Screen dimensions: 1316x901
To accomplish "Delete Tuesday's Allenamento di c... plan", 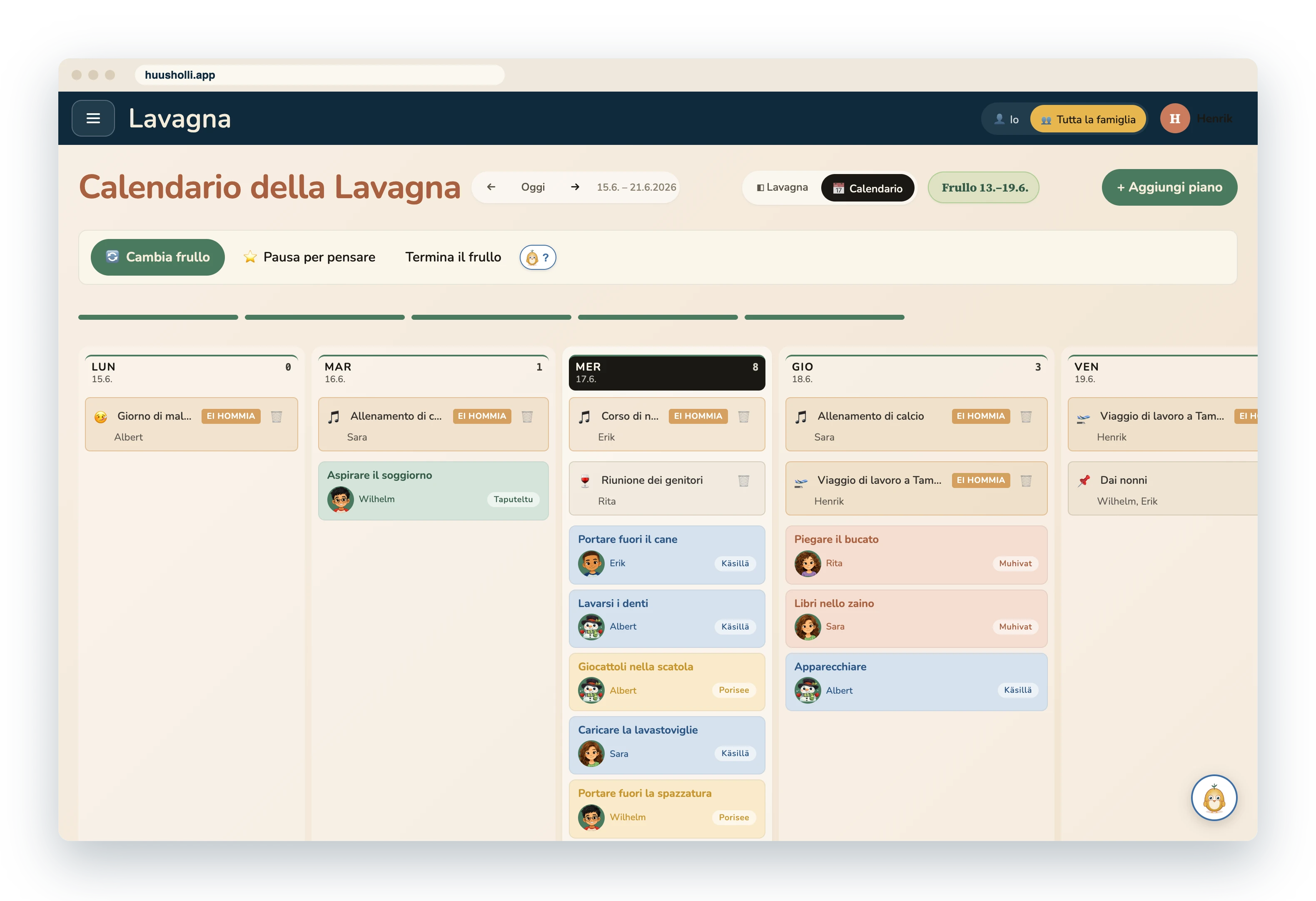I will point(527,417).
